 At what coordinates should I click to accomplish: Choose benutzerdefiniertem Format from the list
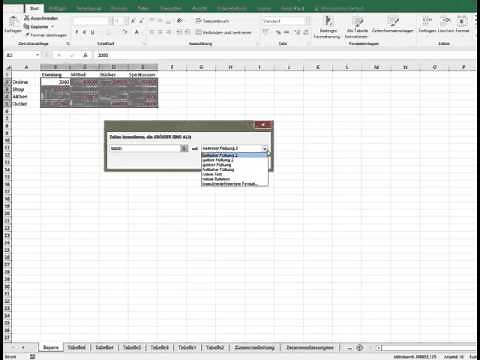(x=234, y=184)
